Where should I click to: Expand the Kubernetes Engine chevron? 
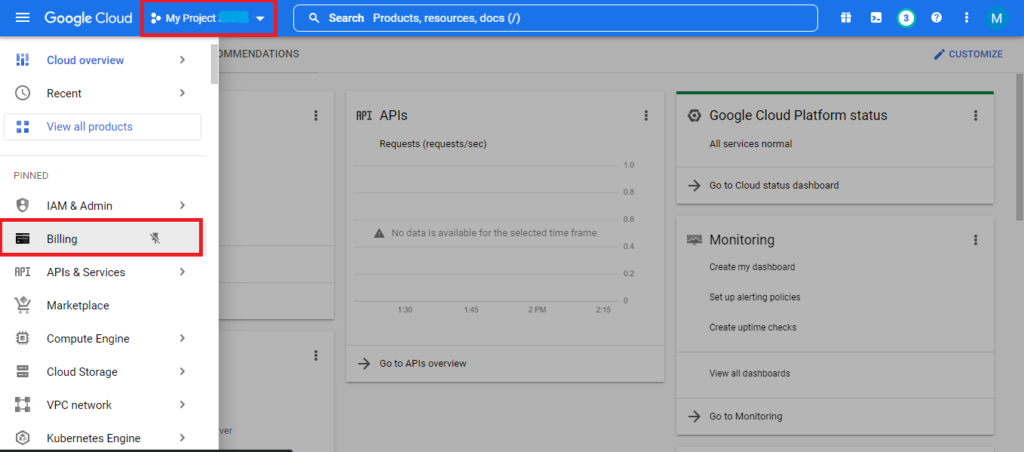point(182,438)
